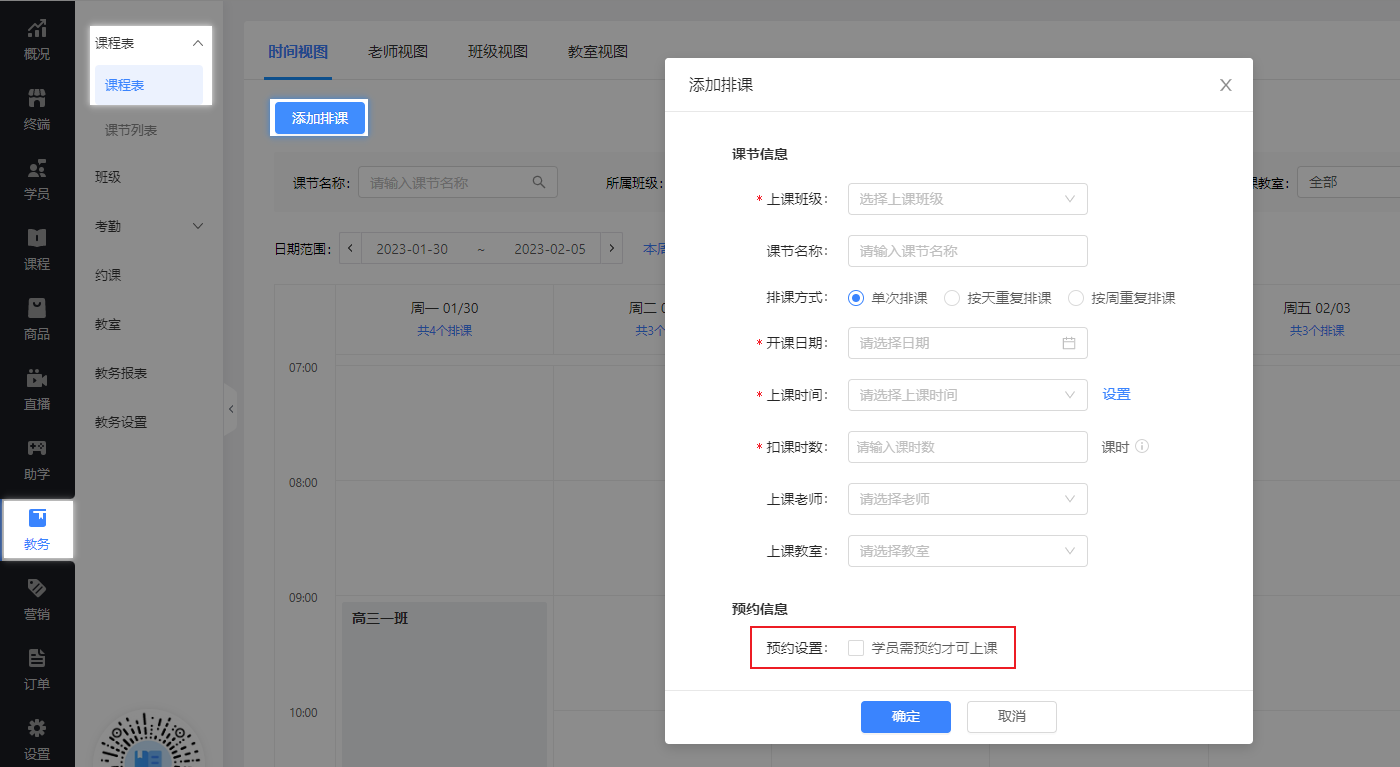This screenshot has height=767, width=1400.
Task: Click the 课节名称 input in dialog
Action: click(x=967, y=251)
